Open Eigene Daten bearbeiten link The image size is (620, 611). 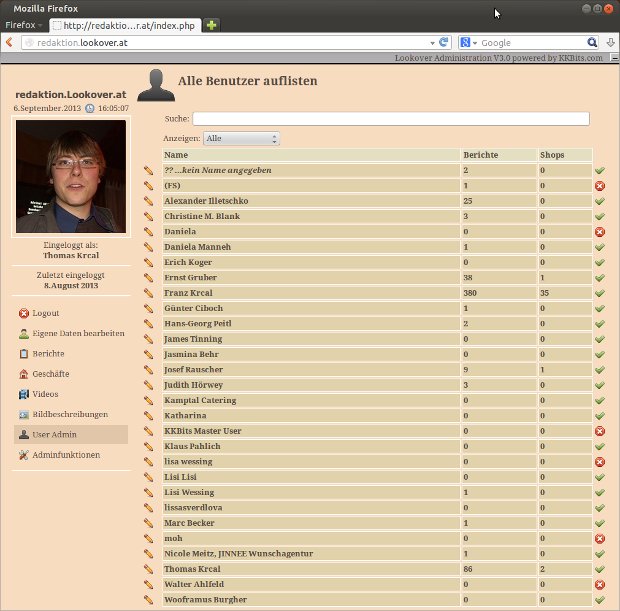coord(78,333)
